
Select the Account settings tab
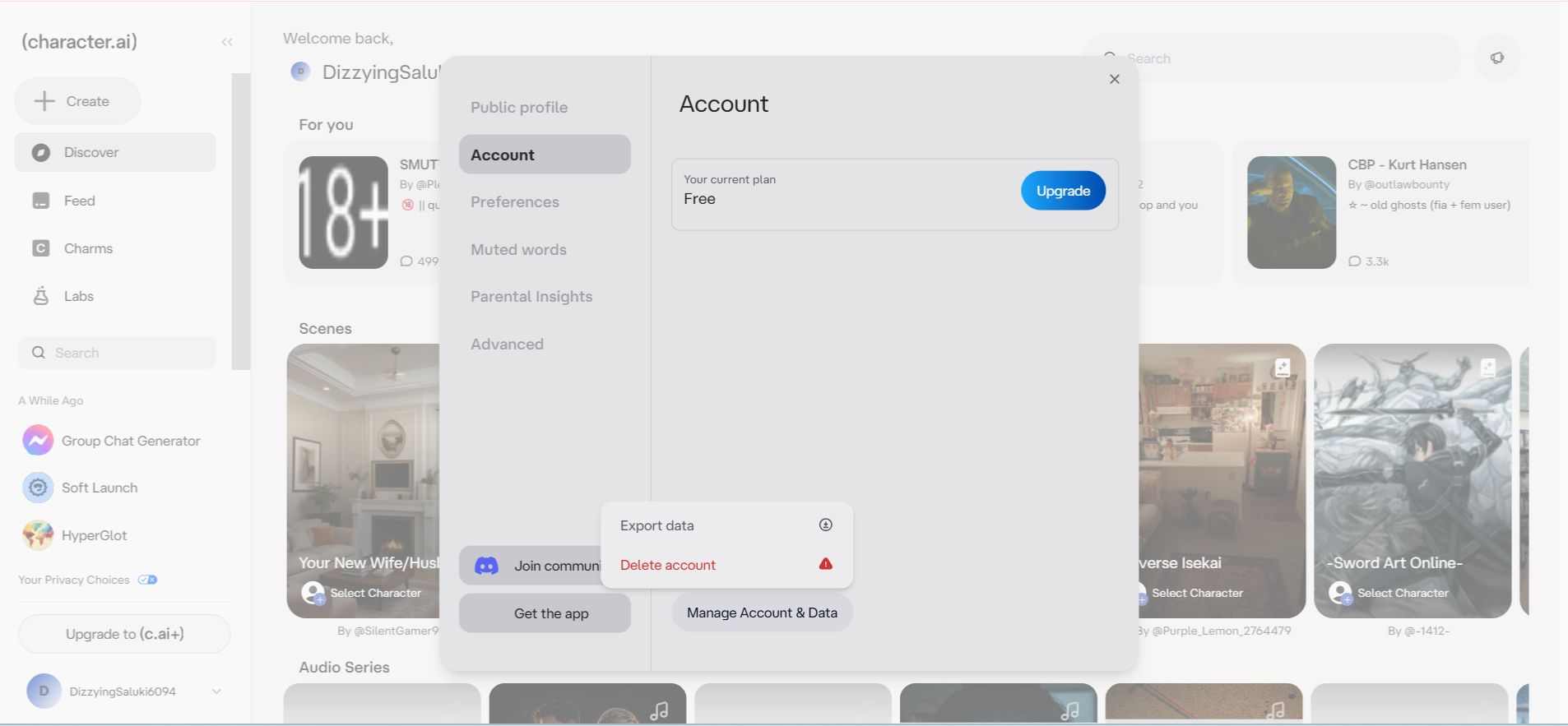click(545, 155)
